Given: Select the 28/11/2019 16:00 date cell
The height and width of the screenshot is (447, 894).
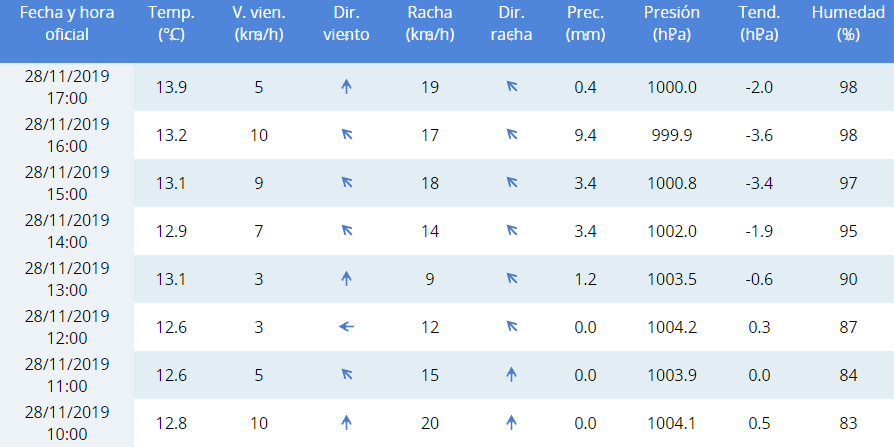Looking at the screenshot, I should pyautogui.click(x=67, y=135).
